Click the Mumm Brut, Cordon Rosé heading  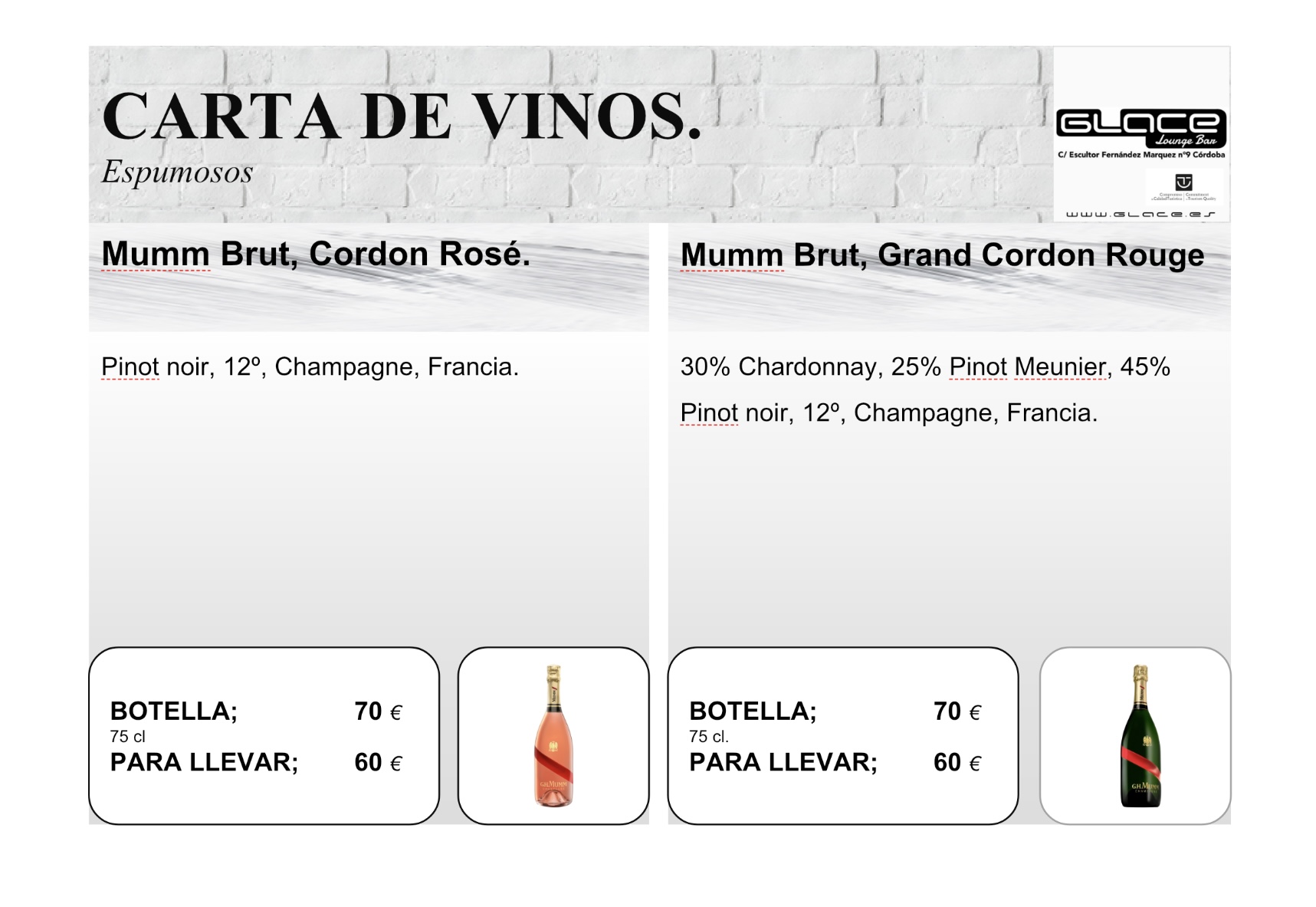tap(316, 255)
